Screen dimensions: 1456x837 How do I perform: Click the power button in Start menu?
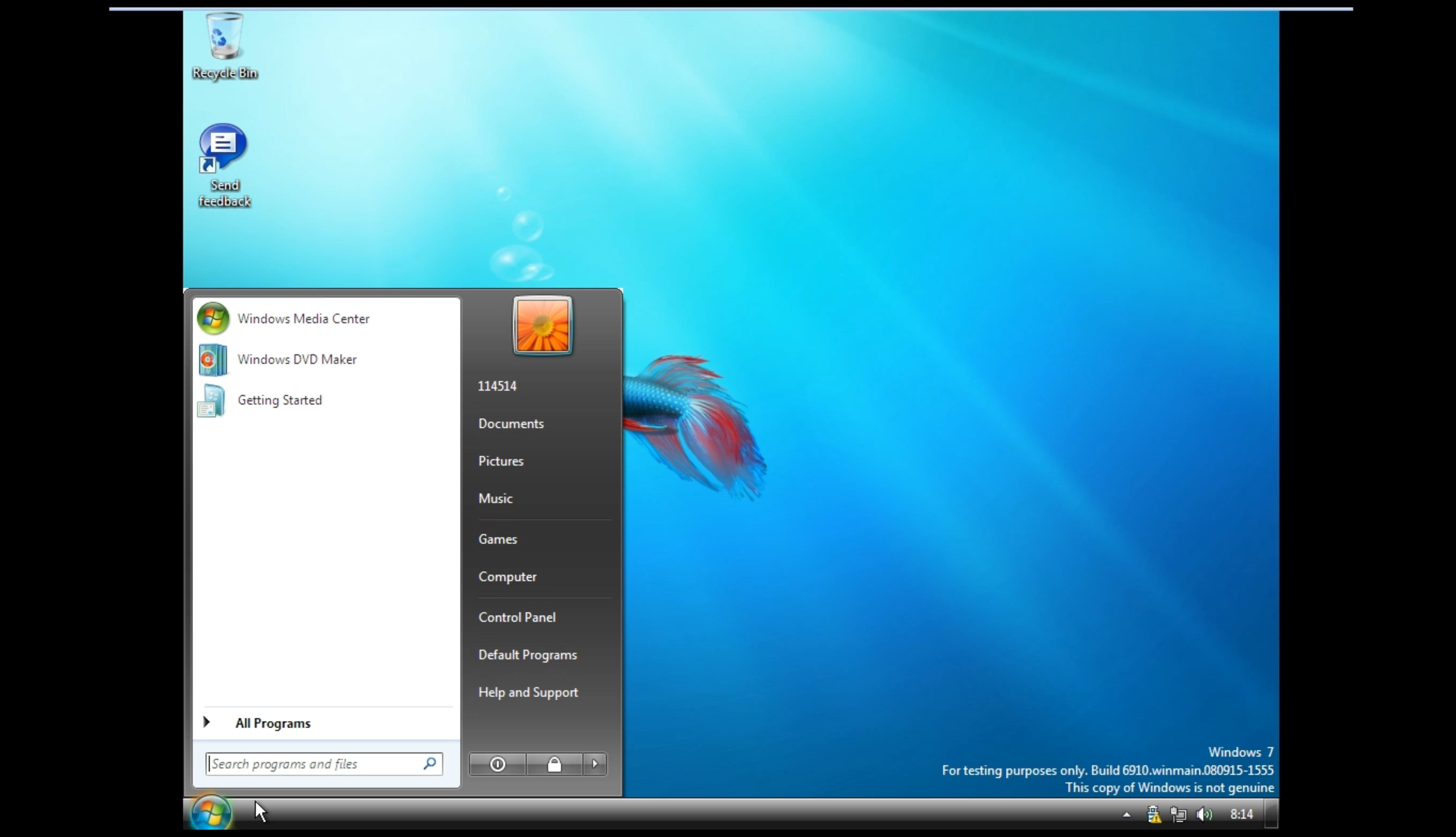coord(497,764)
